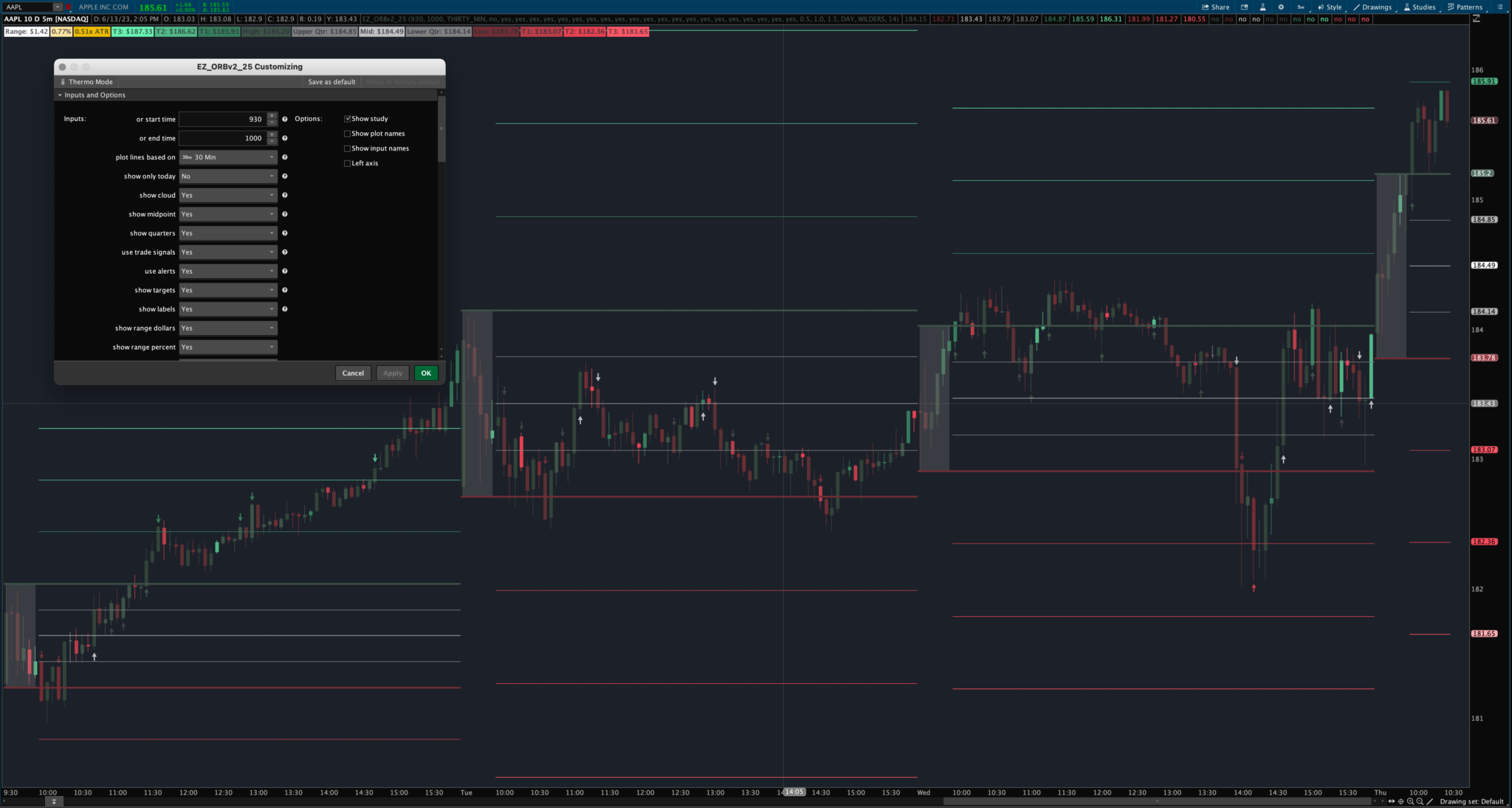Select the line drawing tool at bottom right

(x=1429, y=801)
